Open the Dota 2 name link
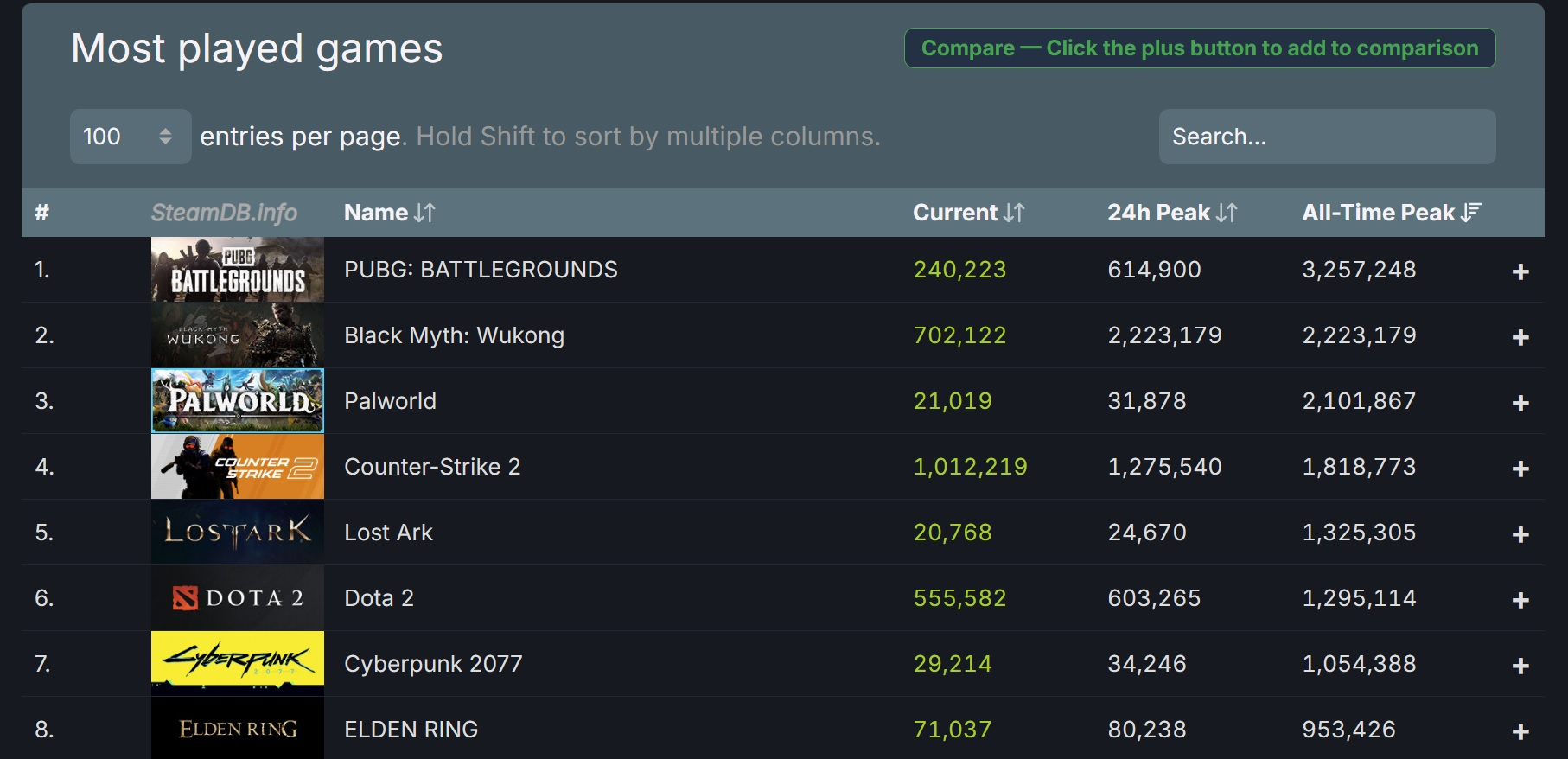The height and width of the screenshot is (759, 1568). 379,598
